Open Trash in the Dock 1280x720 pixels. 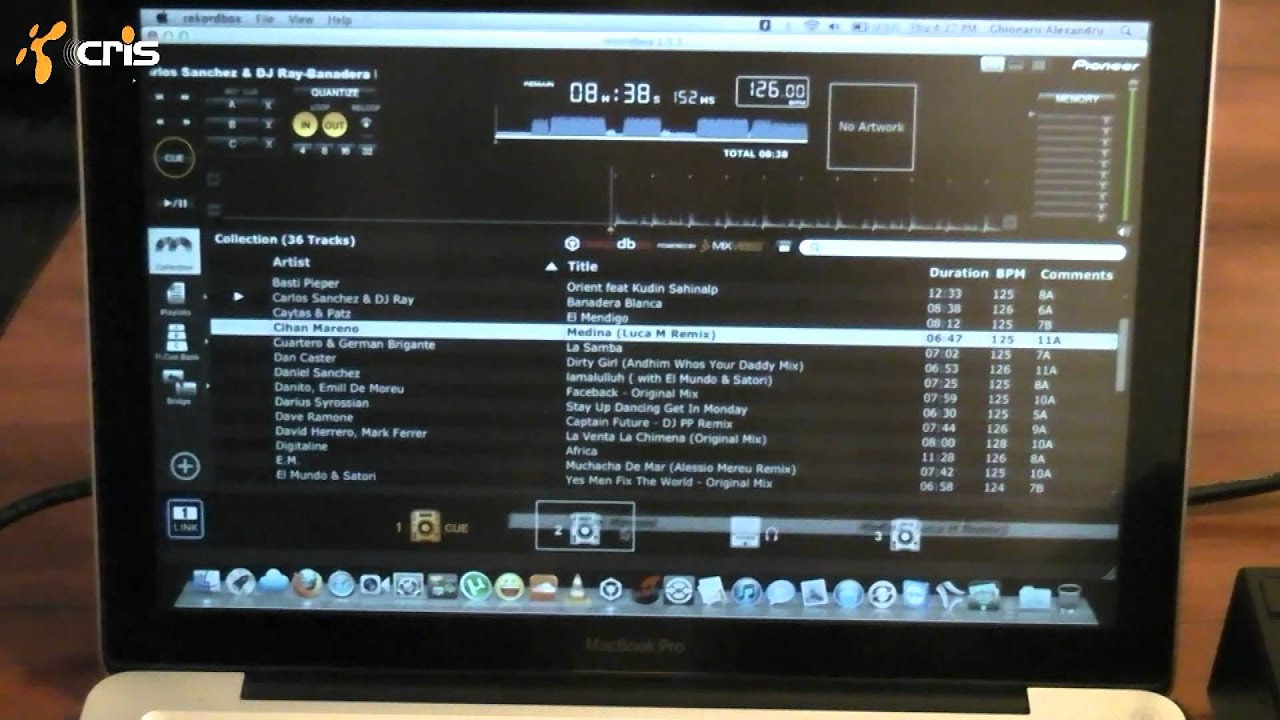pos(1069,596)
